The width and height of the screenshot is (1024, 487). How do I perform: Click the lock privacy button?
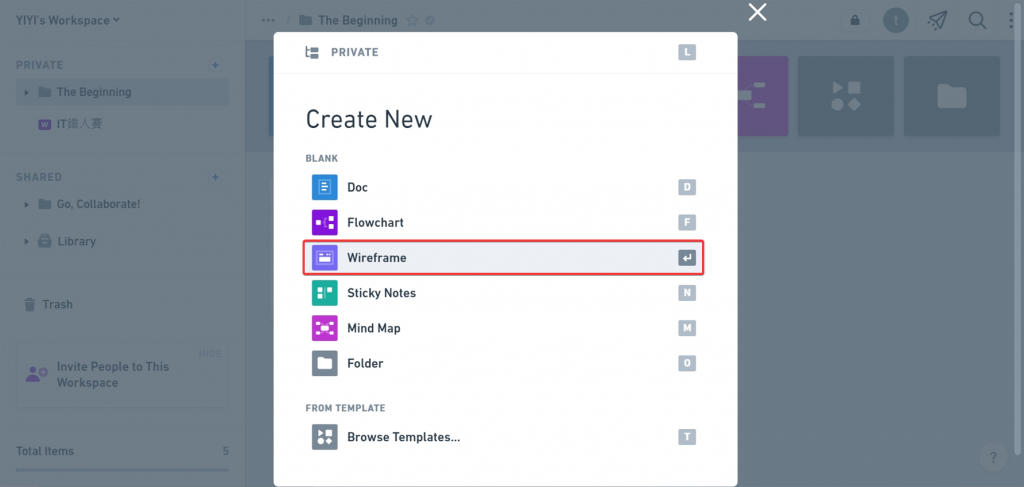point(855,20)
